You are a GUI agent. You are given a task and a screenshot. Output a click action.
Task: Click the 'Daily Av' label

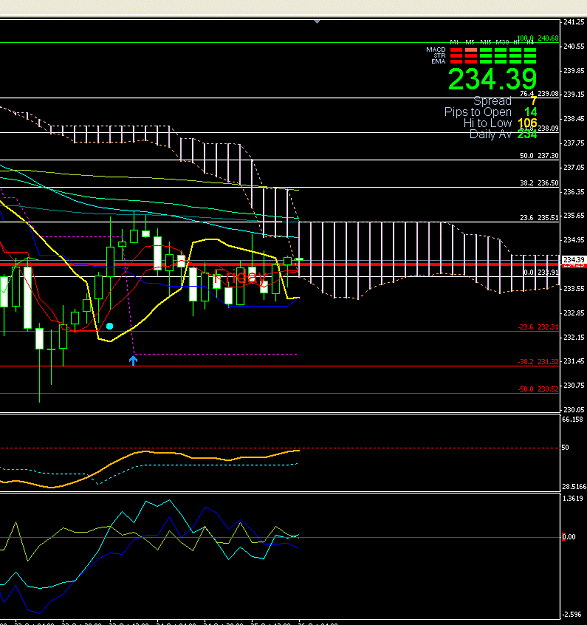[491, 134]
